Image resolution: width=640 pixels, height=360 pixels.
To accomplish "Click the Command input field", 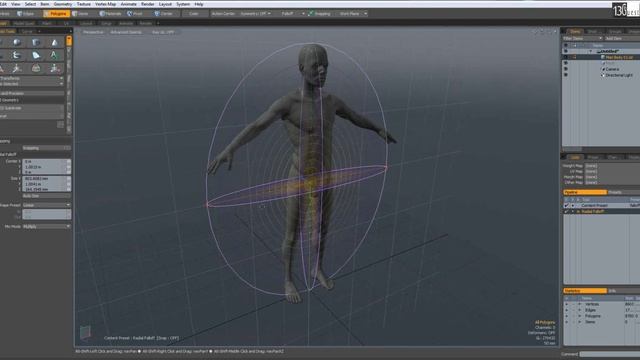I will (x=610, y=354).
